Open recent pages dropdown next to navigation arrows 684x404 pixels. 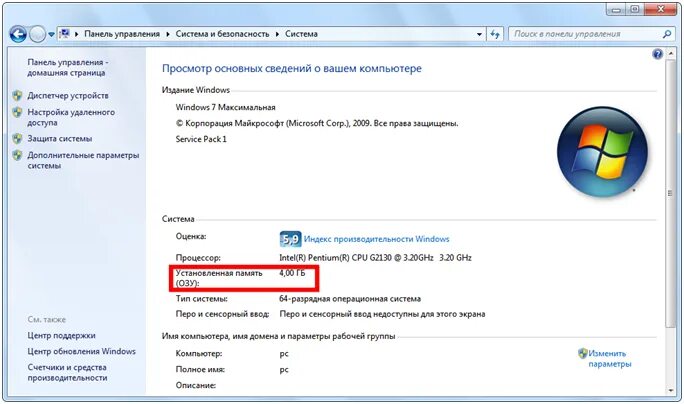51,34
